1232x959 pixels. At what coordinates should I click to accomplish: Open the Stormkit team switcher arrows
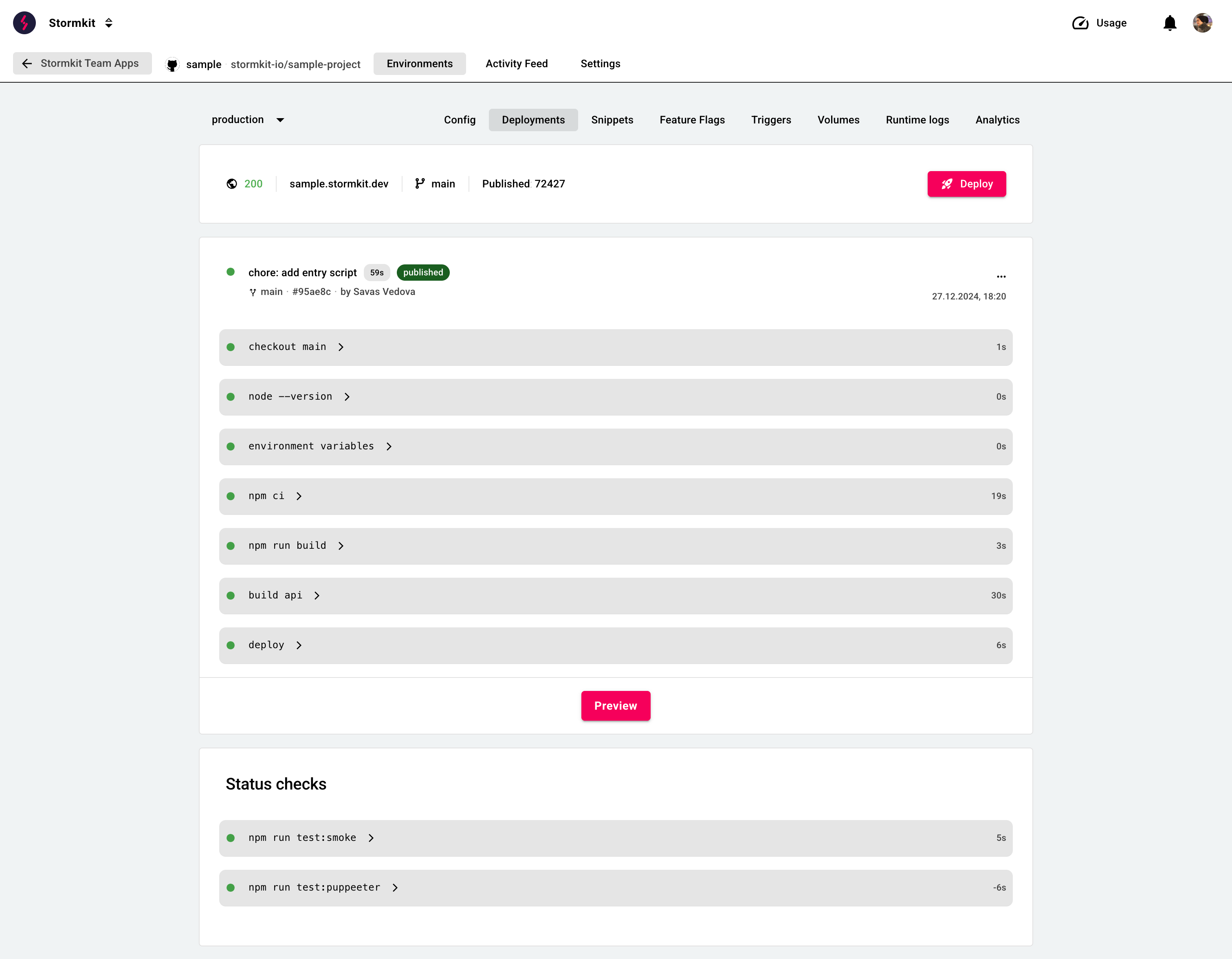(x=109, y=22)
